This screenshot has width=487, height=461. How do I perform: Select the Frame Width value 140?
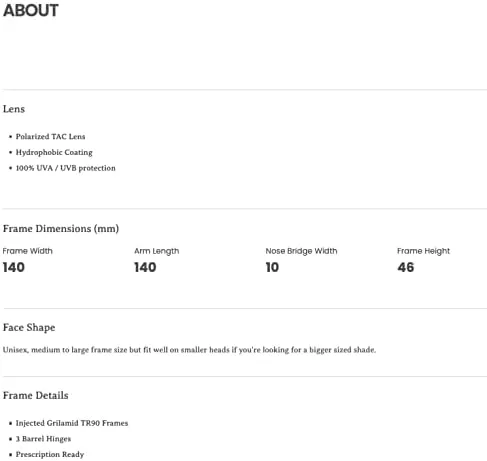(x=14, y=267)
